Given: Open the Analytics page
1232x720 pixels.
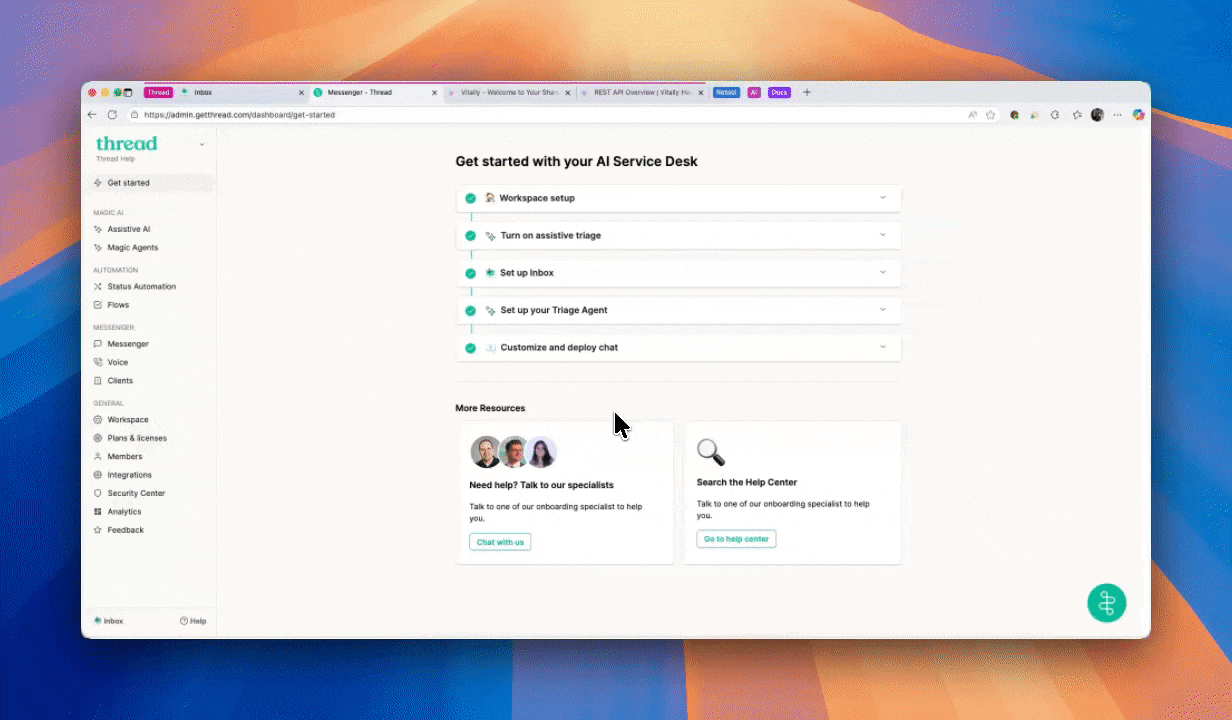Looking at the screenshot, I should [125, 511].
